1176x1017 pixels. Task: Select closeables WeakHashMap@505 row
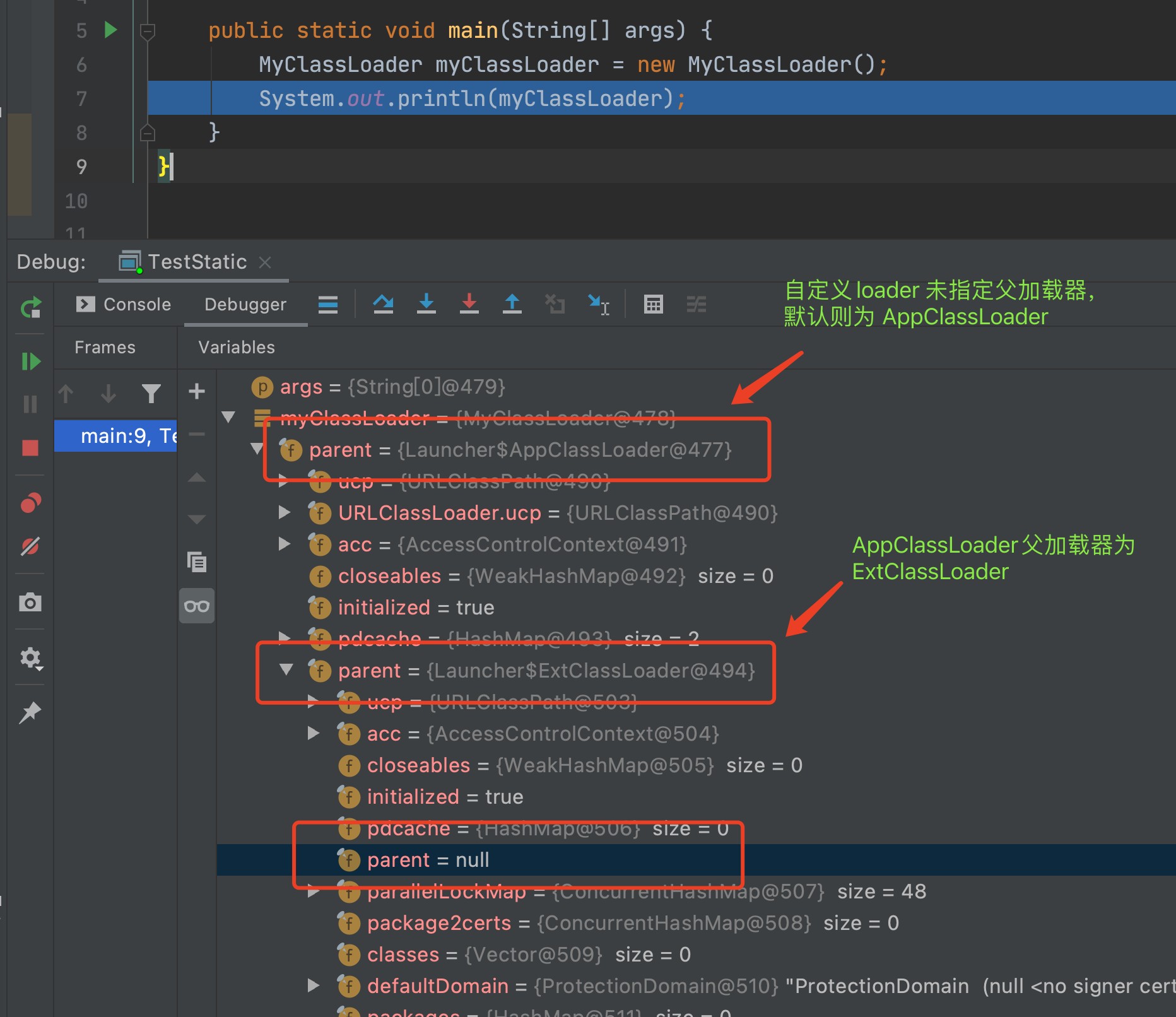tap(697, 765)
